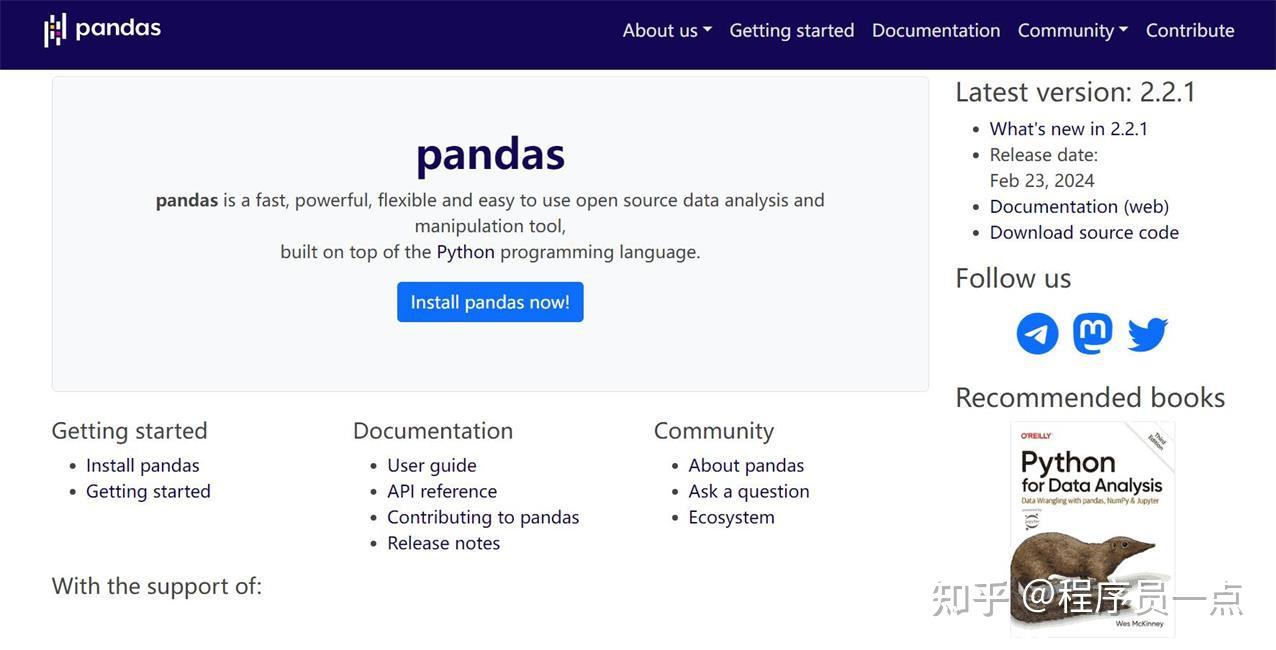The width and height of the screenshot is (1276, 650).
Task: Open Telegram via the follow icon
Action: point(1037,333)
